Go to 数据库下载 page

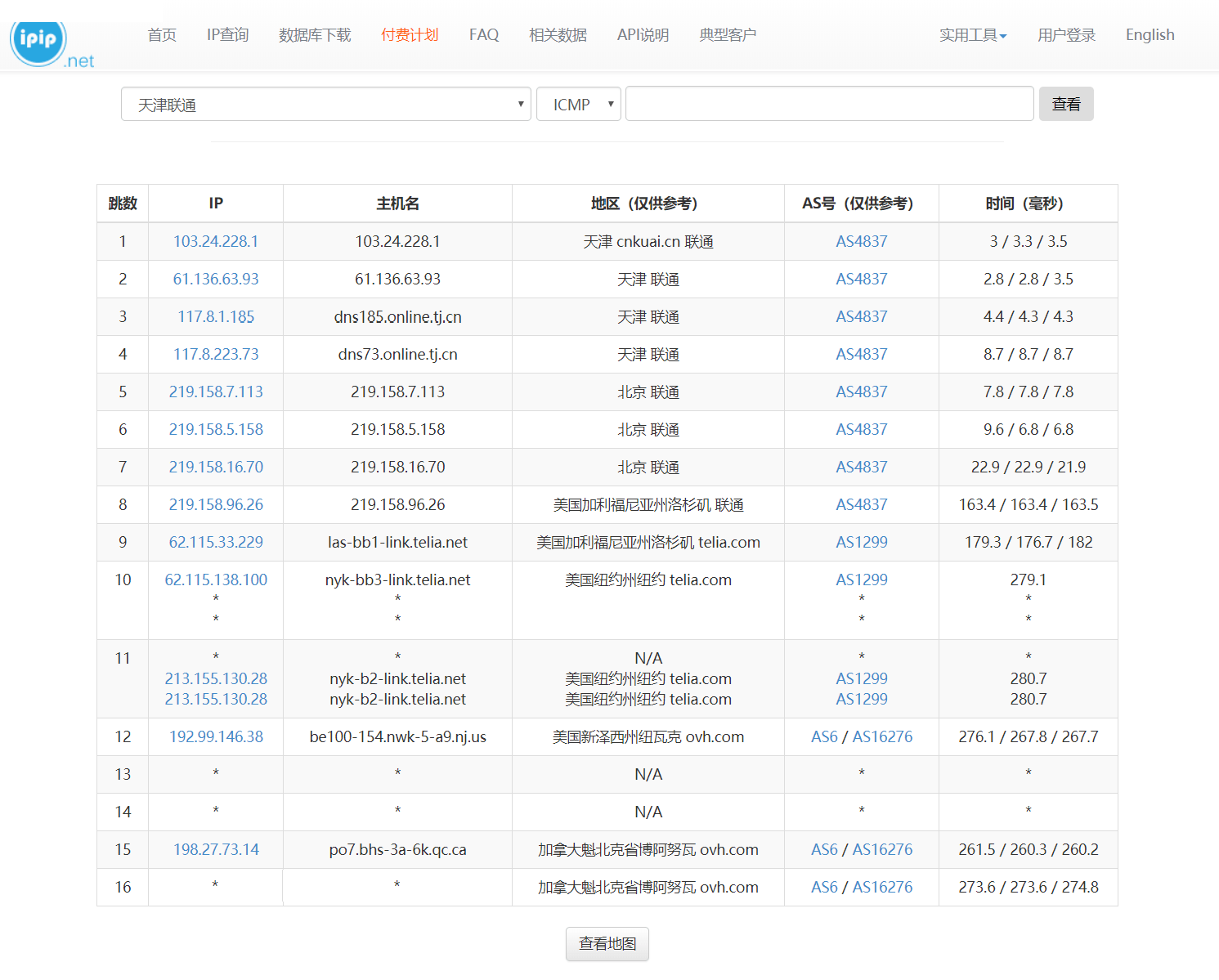coord(315,35)
